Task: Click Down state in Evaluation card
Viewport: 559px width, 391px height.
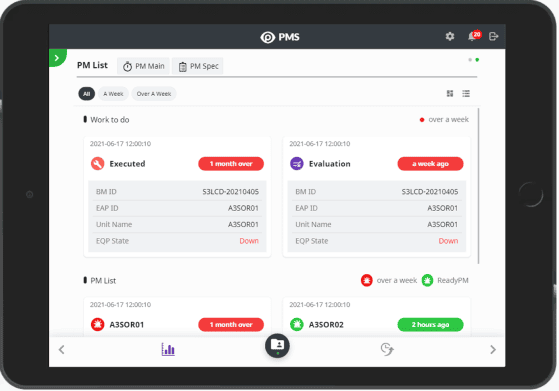Action: tap(448, 241)
